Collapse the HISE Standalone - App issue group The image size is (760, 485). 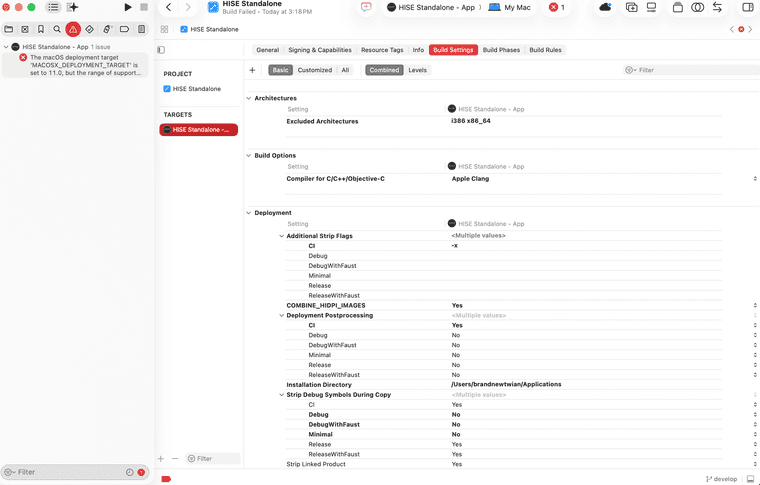pos(6,47)
